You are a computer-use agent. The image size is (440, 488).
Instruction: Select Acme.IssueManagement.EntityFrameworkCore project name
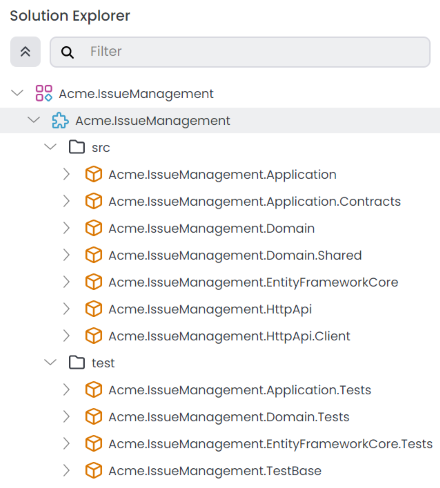click(x=253, y=283)
